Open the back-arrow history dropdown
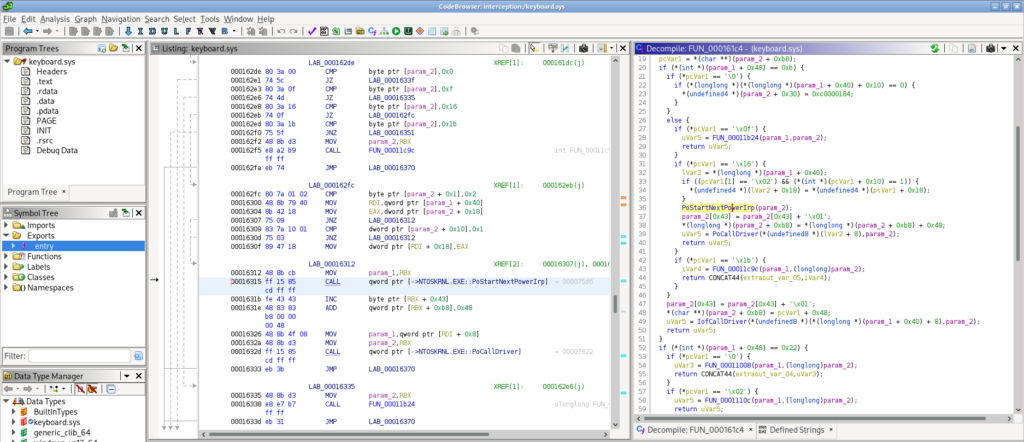The image size is (1024, 442). [37, 31]
